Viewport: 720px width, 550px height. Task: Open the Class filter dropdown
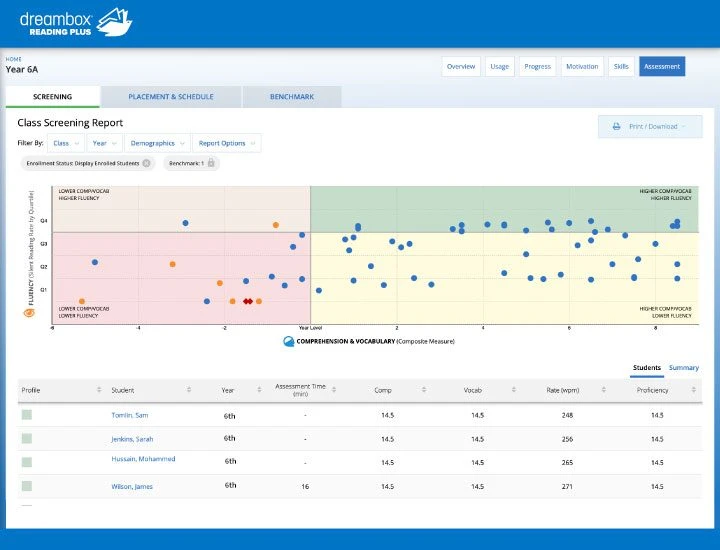pyautogui.click(x=66, y=143)
